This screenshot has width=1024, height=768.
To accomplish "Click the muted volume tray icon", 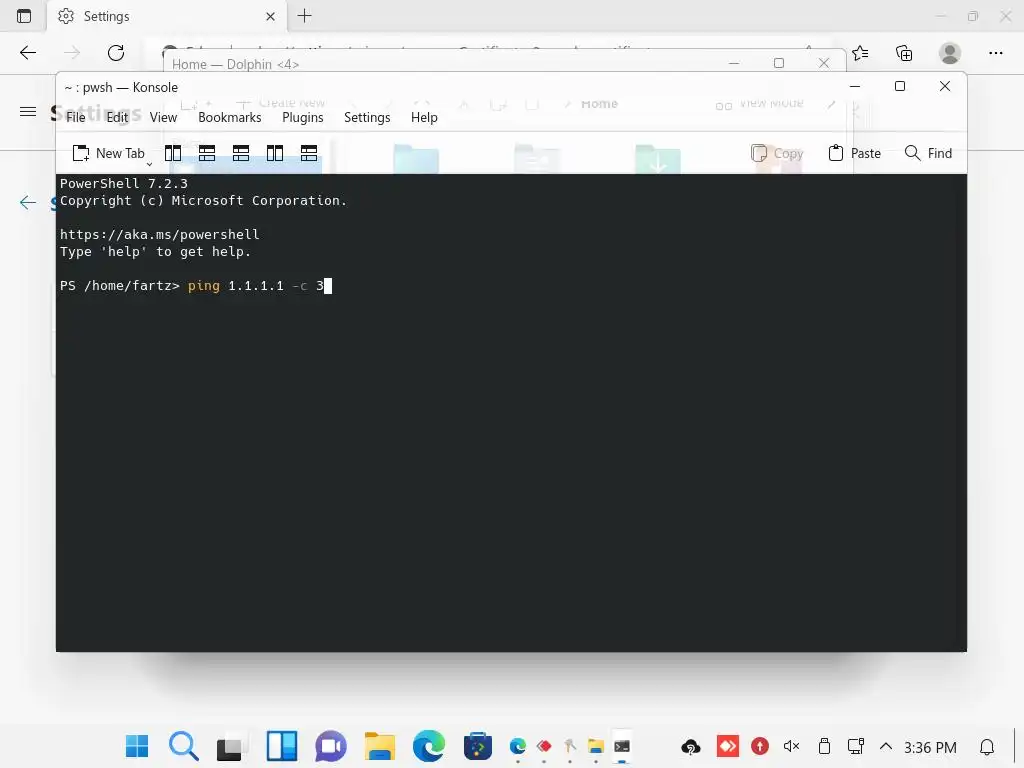I will (792, 746).
